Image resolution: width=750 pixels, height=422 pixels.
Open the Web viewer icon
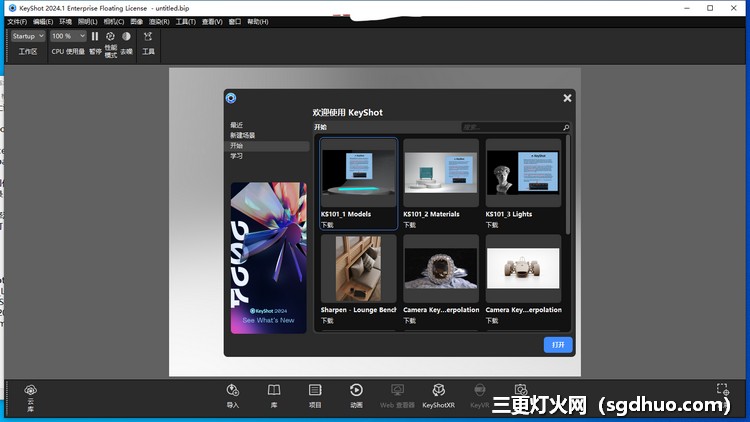(397, 390)
